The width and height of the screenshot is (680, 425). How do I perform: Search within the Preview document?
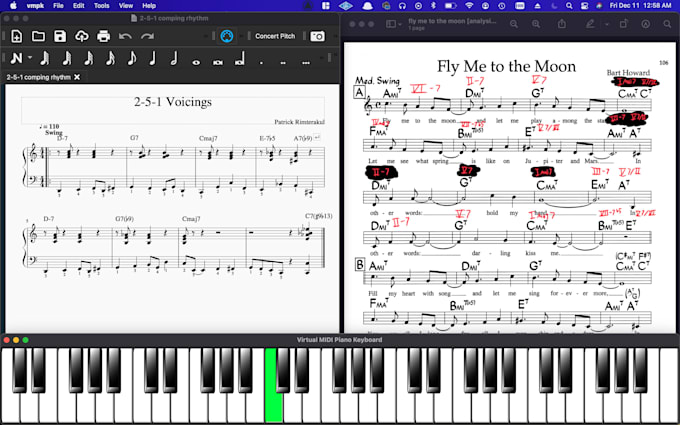coord(667,24)
